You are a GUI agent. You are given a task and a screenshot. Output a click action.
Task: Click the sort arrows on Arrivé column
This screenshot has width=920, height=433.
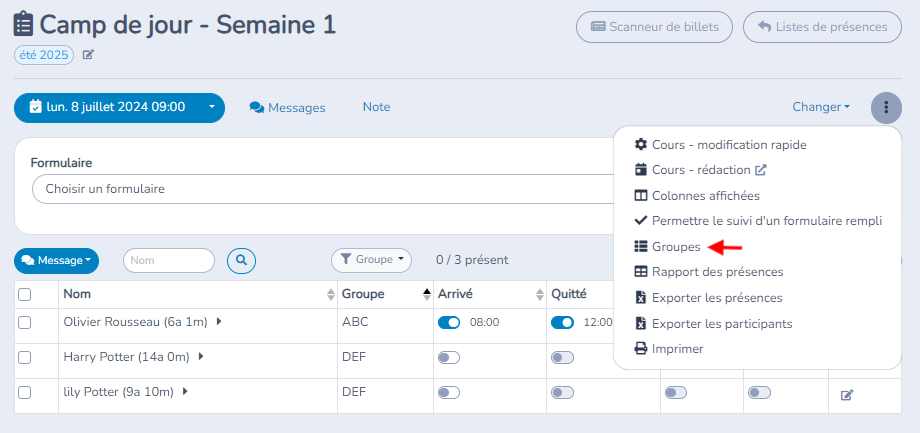pyautogui.click(x=540, y=295)
